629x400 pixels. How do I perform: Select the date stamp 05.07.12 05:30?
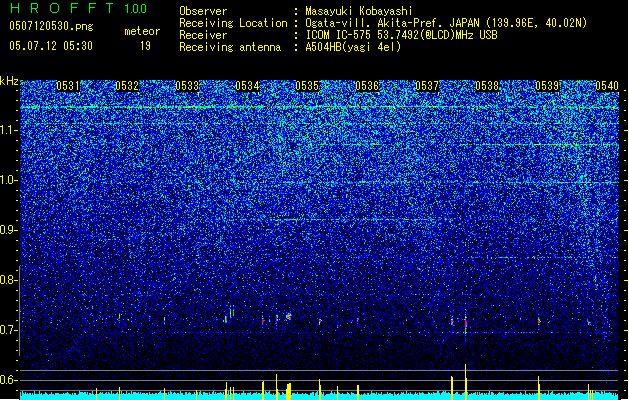click(51, 46)
